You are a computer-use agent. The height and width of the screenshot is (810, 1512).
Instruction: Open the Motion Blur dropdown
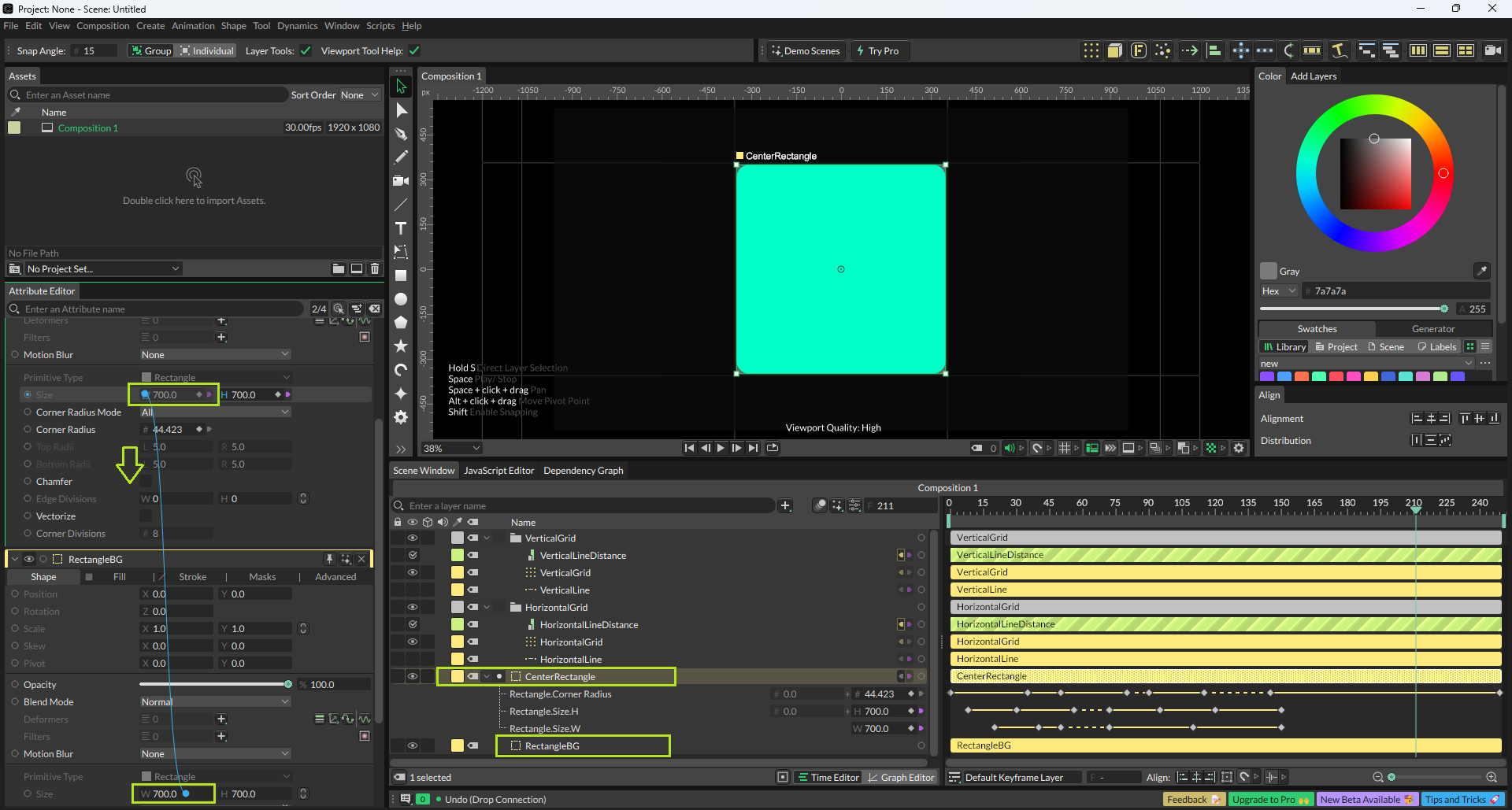pyautogui.click(x=215, y=355)
